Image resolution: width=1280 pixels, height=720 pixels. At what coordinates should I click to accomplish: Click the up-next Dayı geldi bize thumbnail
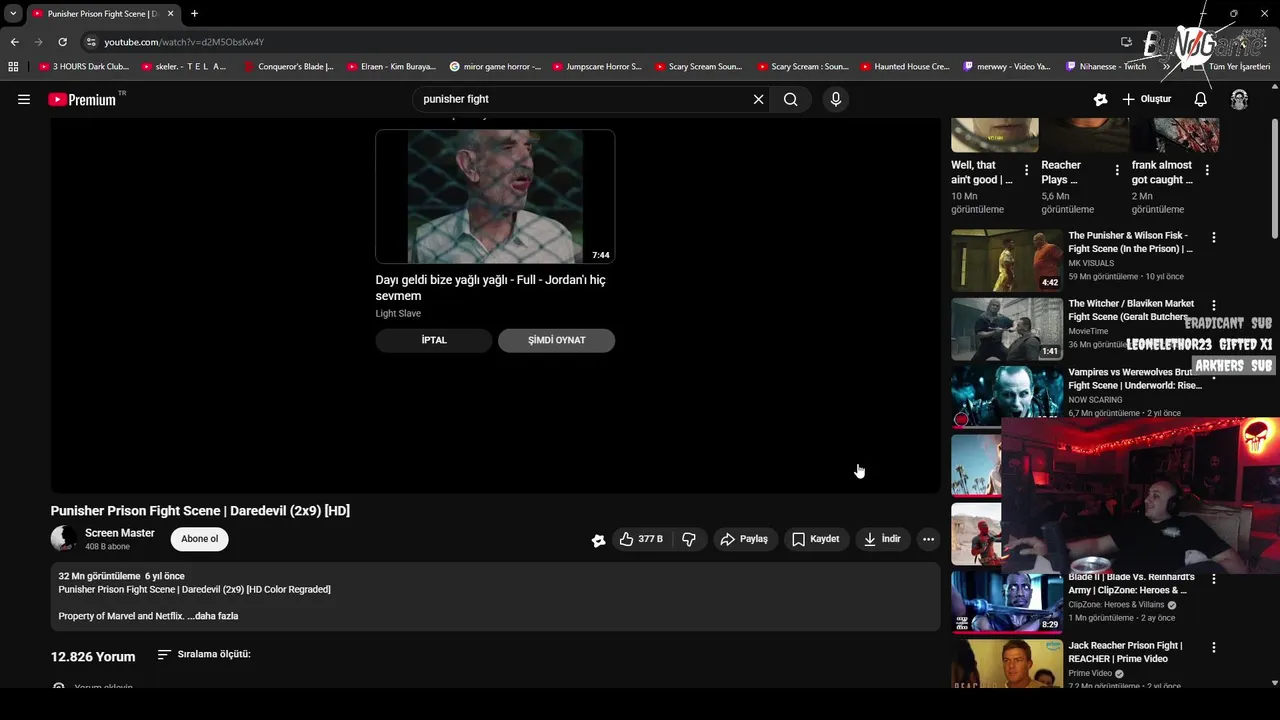point(495,196)
